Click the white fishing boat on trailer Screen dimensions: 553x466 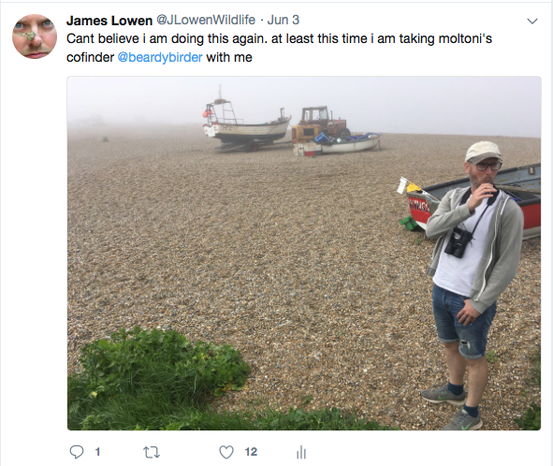246,122
